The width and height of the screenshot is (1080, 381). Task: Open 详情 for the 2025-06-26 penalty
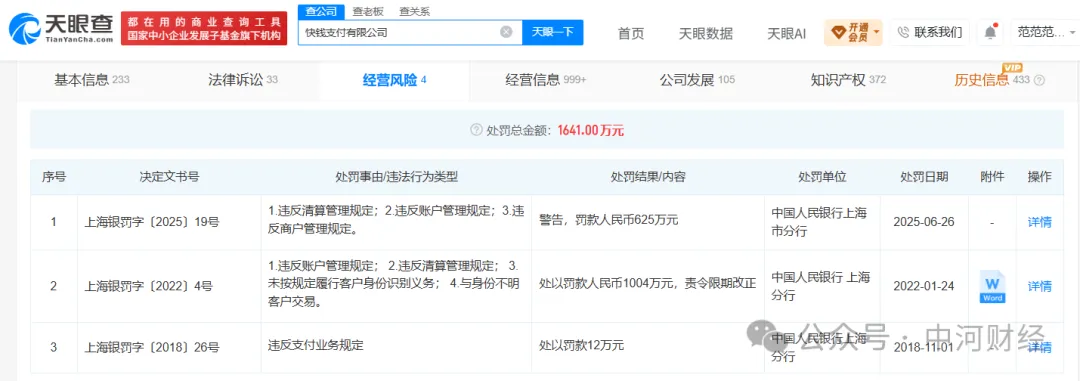(1039, 222)
